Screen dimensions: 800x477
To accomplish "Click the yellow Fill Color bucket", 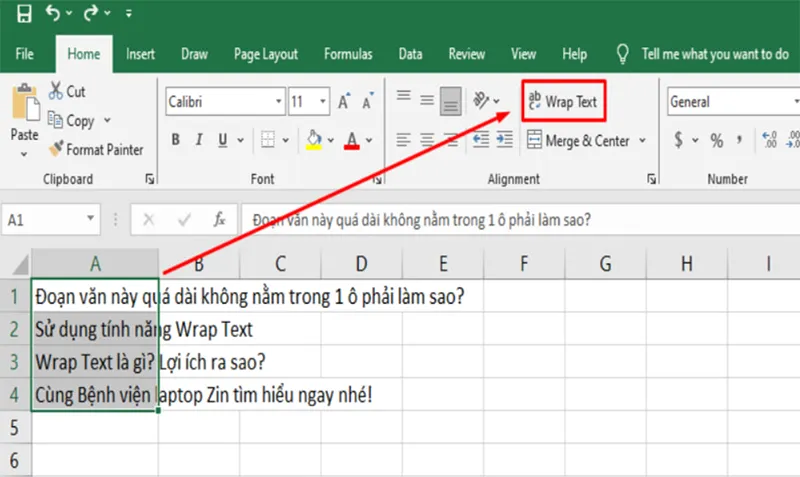I will click(313, 140).
